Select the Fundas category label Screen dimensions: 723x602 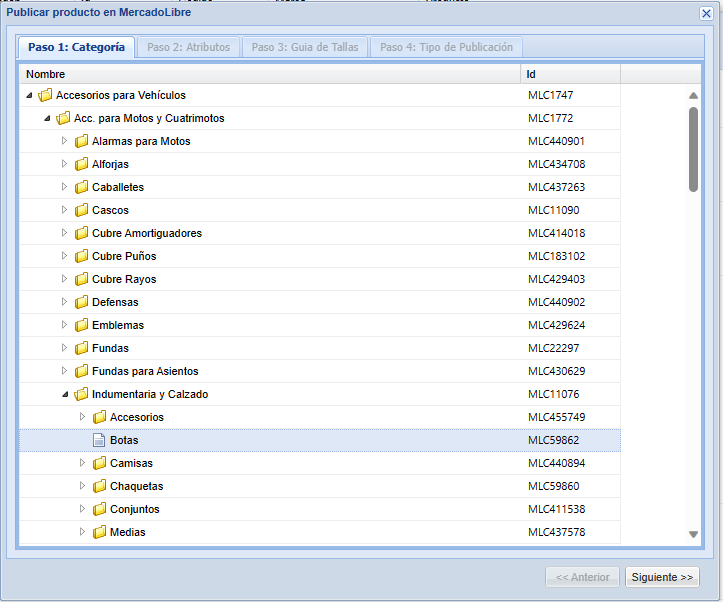110,348
